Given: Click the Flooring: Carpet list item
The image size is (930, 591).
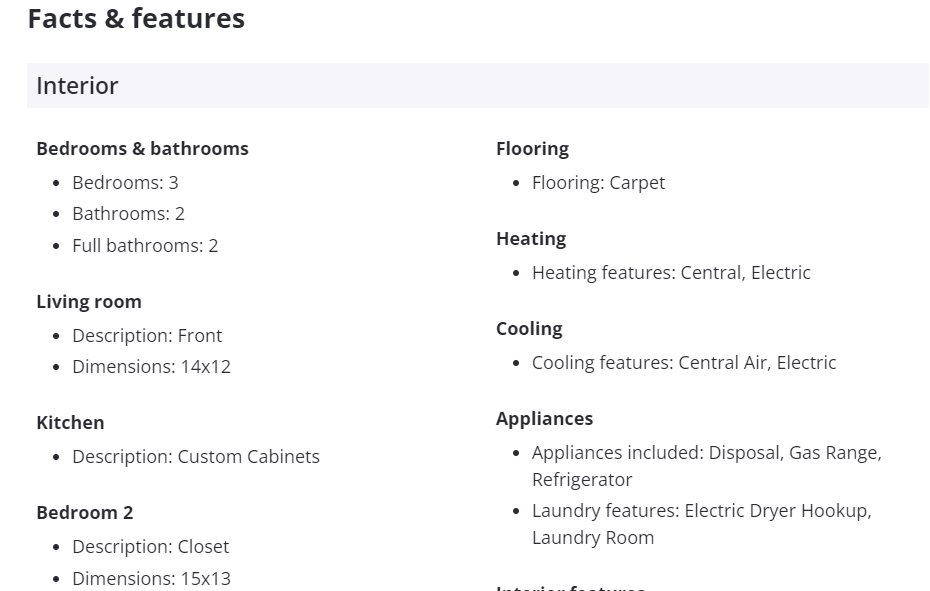Looking at the screenshot, I should coord(598,183).
